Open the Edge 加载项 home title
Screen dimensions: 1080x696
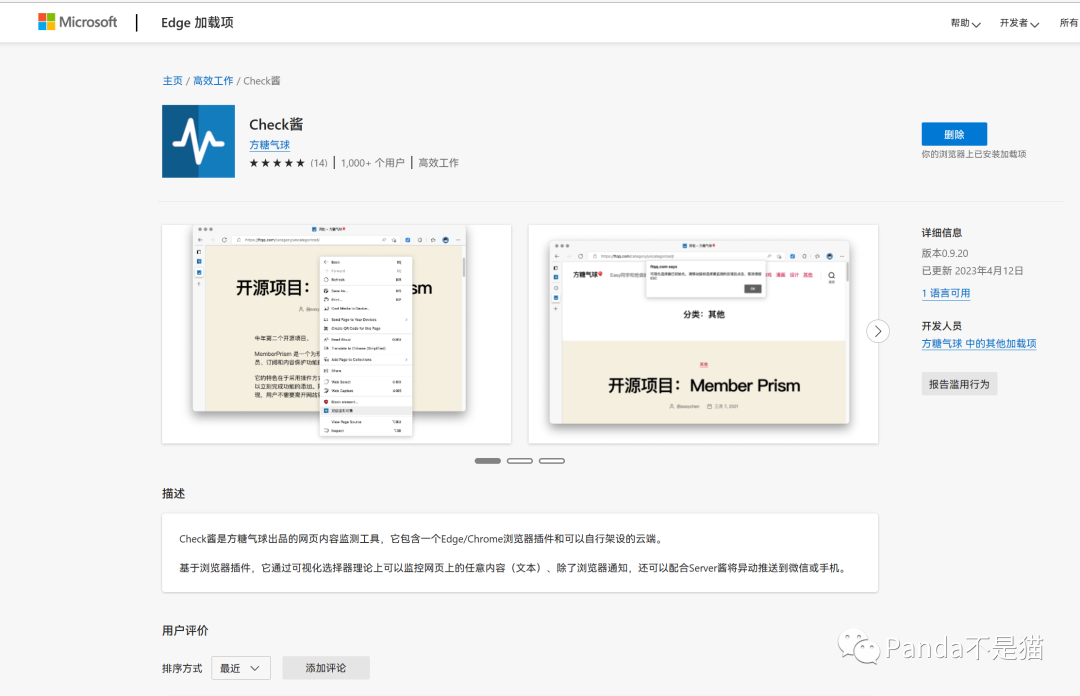tap(197, 23)
